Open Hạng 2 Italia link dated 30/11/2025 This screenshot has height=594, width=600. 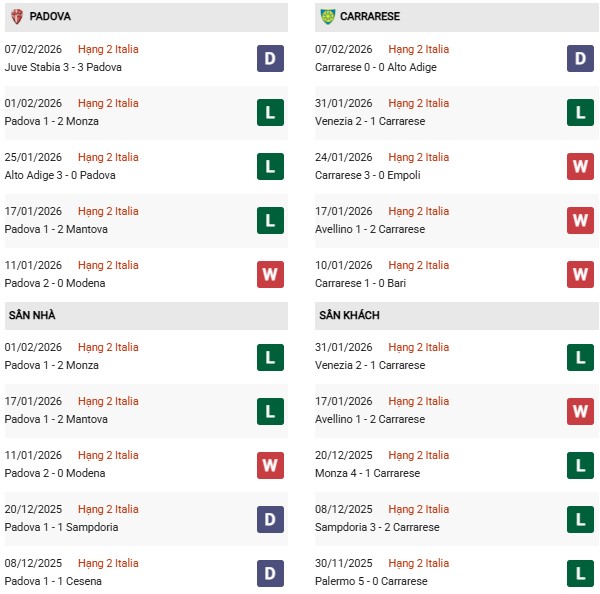click(x=419, y=563)
